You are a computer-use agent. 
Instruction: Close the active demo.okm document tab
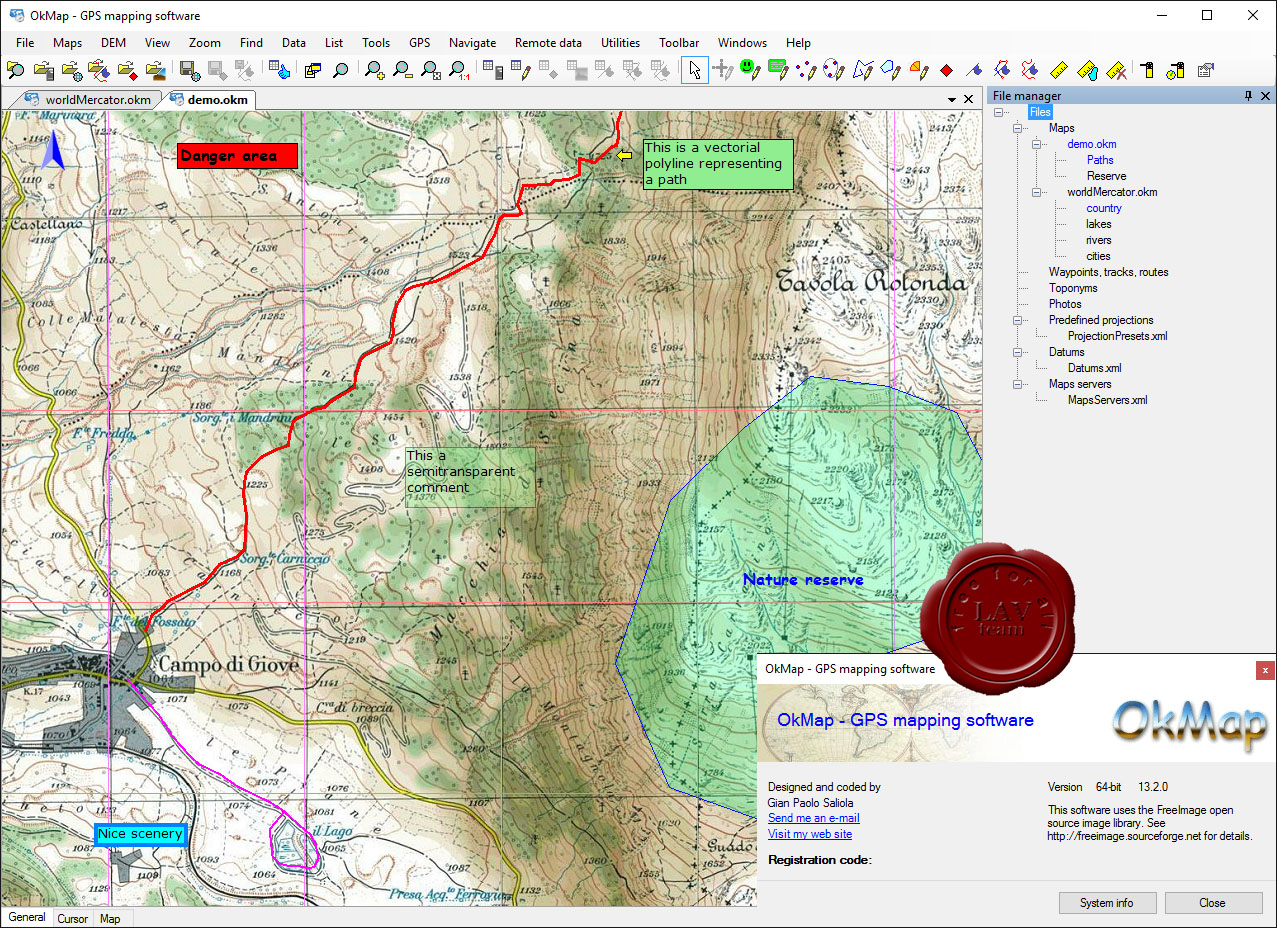pyautogui.click(x=968, y=100)
